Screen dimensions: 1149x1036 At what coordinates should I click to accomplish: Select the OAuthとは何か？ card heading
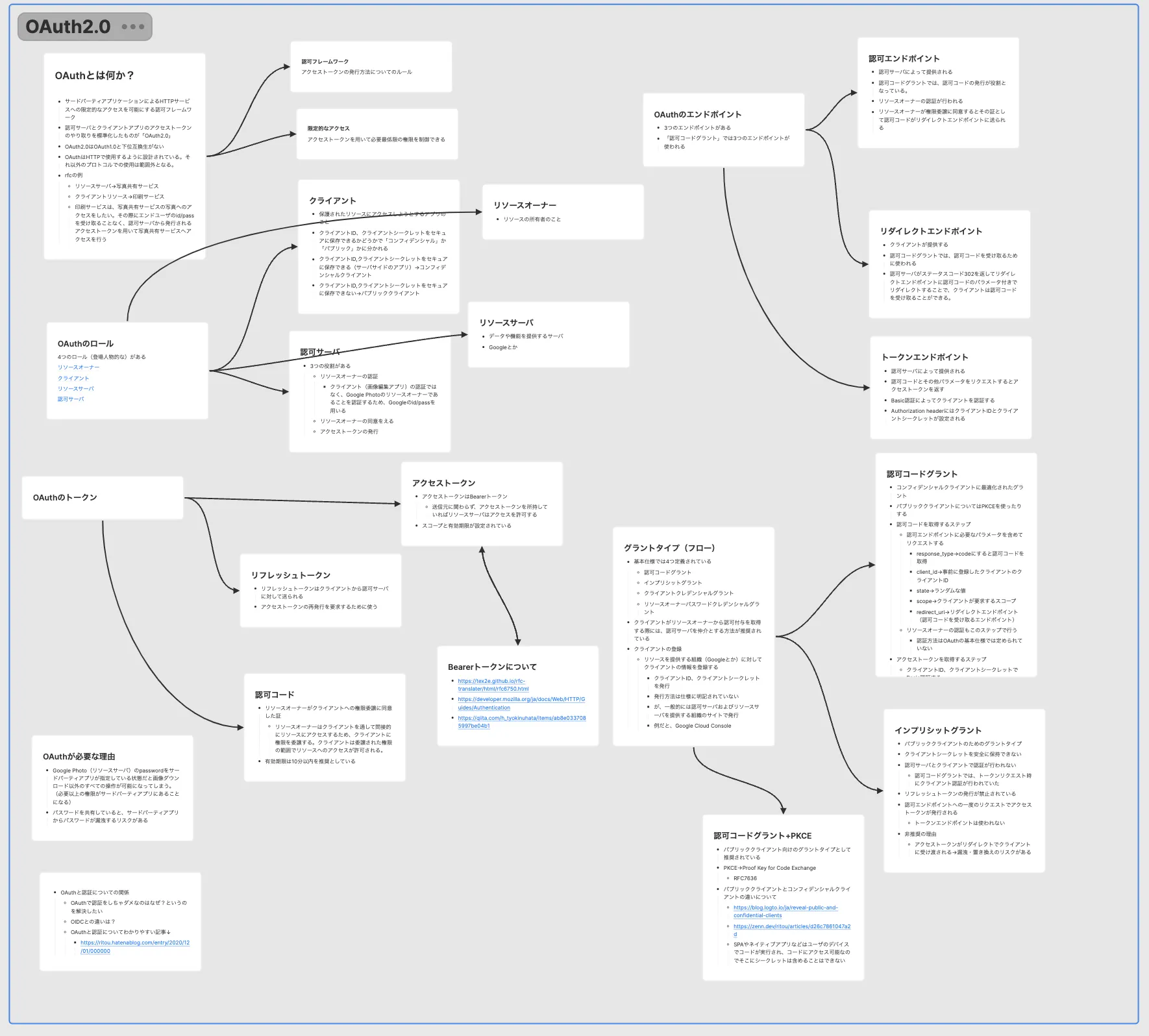pos(95,75)
